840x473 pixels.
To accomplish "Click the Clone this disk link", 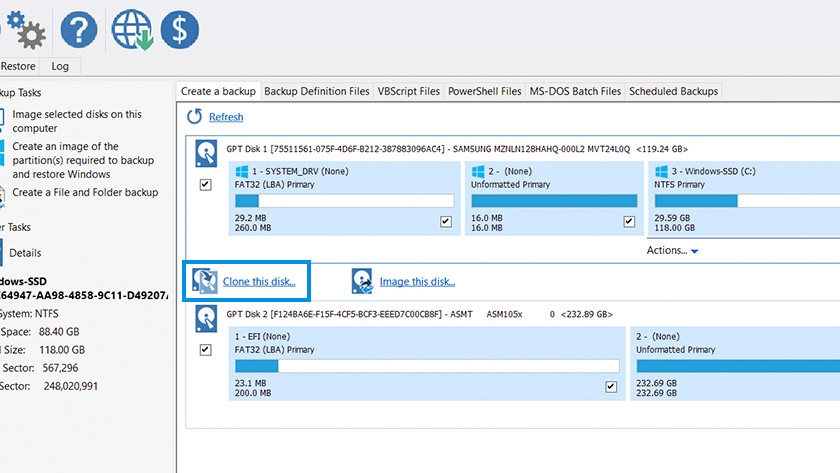I will click(x=259, y=282).
